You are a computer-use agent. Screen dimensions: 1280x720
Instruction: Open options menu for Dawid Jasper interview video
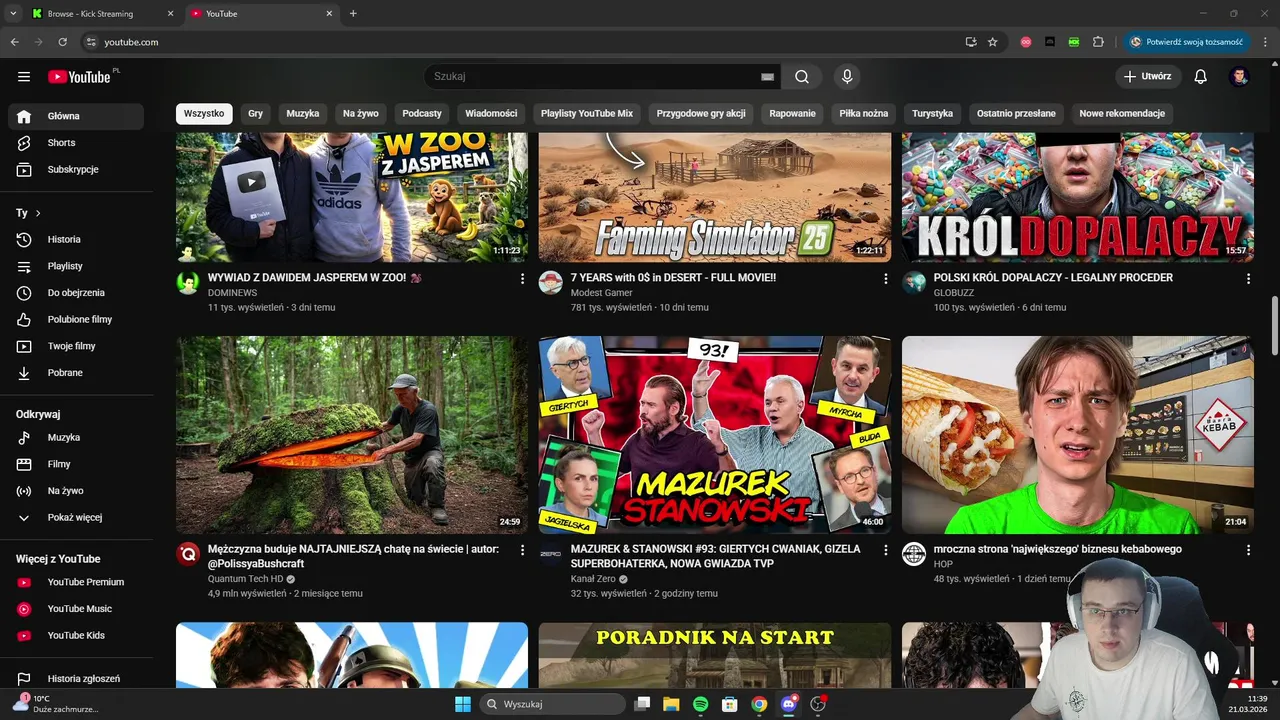pos(522,279)
